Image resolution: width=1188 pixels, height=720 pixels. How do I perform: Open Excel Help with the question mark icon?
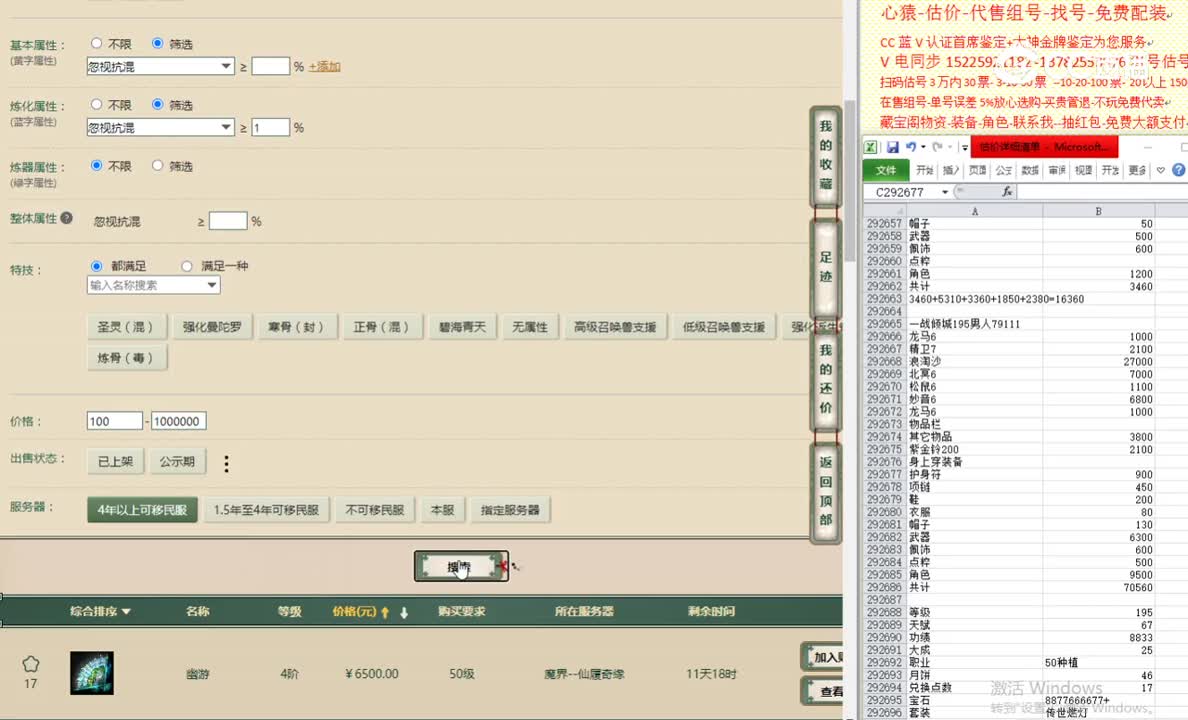click(1179, 169)
